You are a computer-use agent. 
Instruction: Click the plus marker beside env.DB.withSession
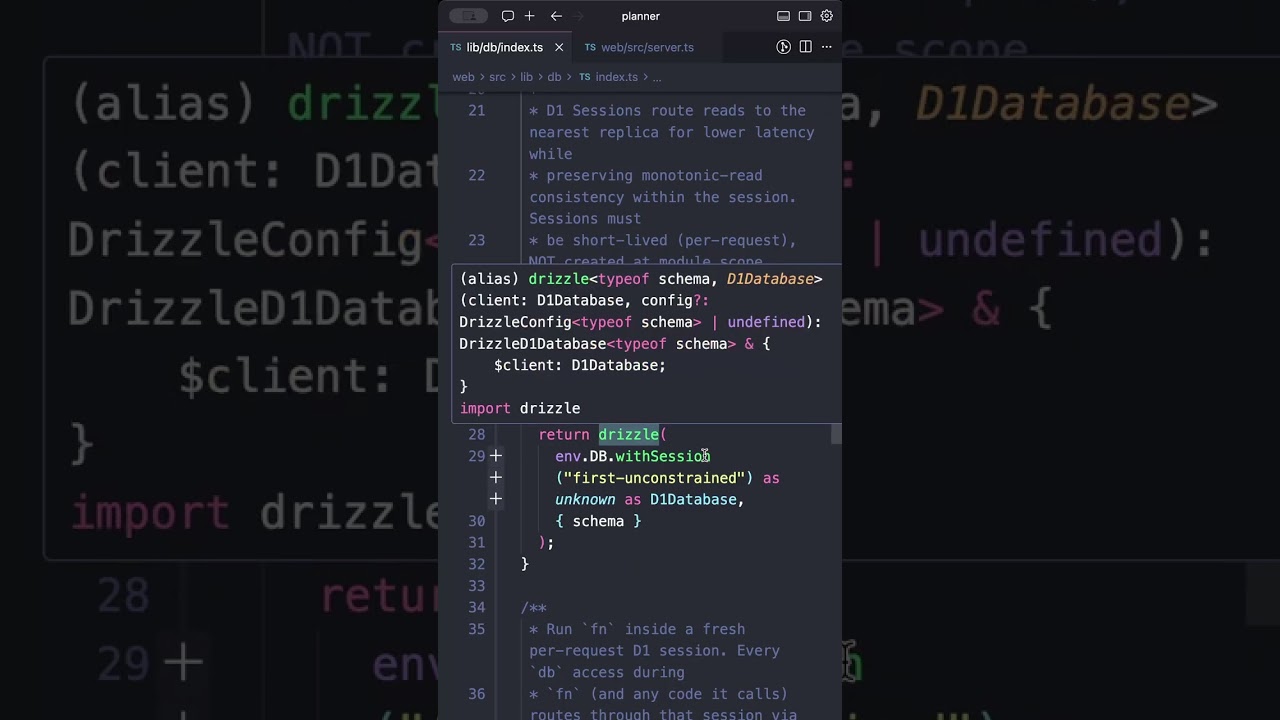pos(495,456)
